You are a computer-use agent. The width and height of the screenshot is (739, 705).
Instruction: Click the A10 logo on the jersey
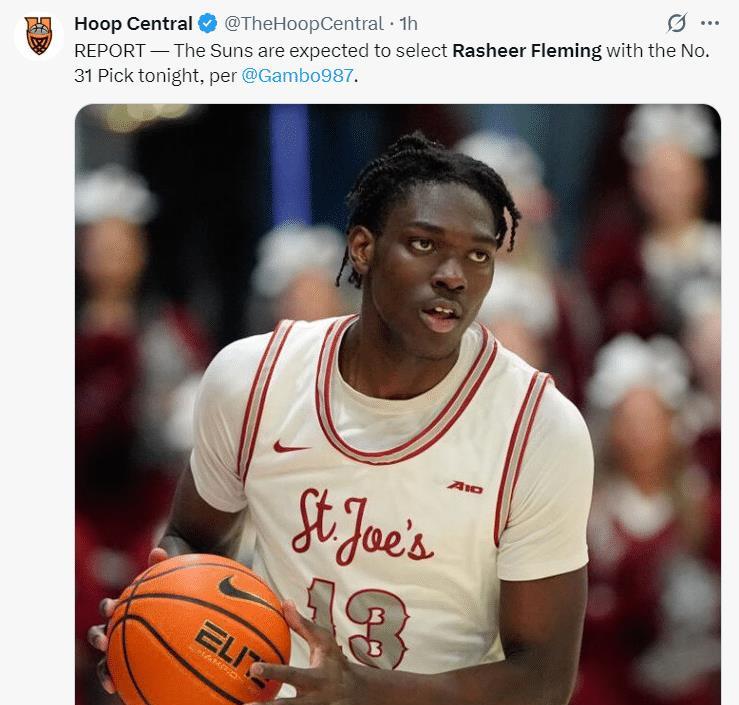pos(465,487)
